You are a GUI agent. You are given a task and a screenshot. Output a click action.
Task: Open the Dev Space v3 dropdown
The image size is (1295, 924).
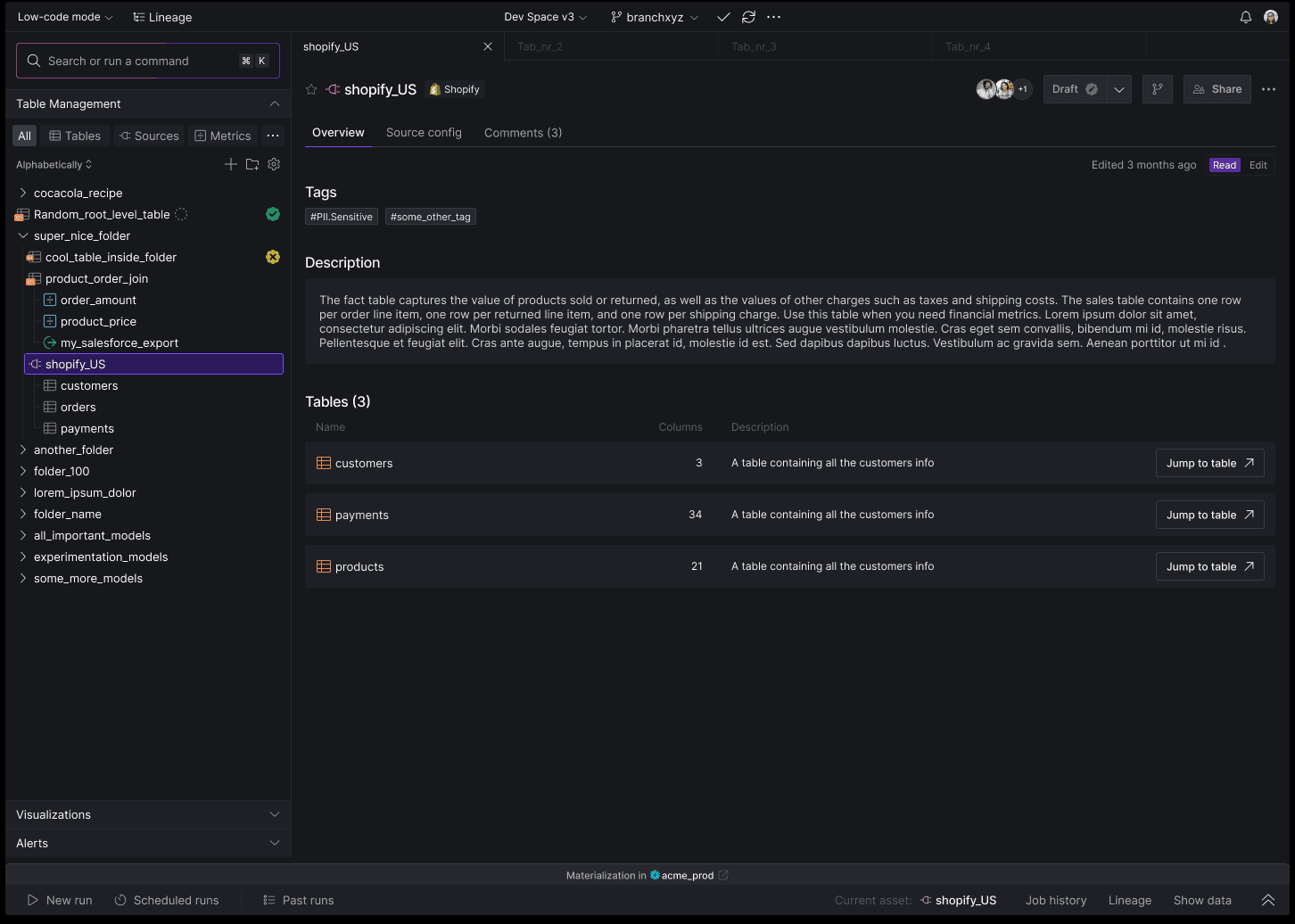546,17
